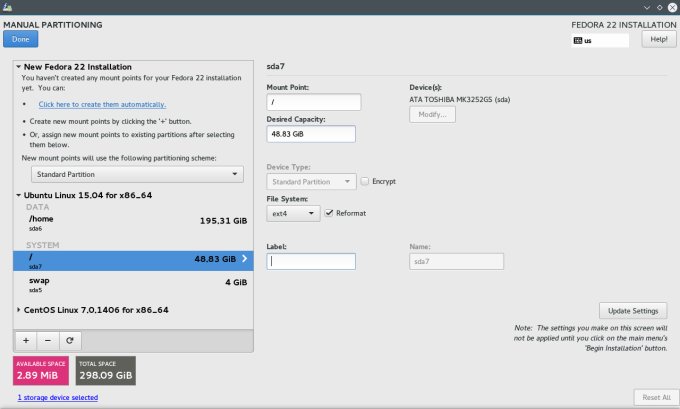The height and width of the screenshot is (409, 680).
Task: Open the ext4 File System dropdown
Action: coord(293,213)
